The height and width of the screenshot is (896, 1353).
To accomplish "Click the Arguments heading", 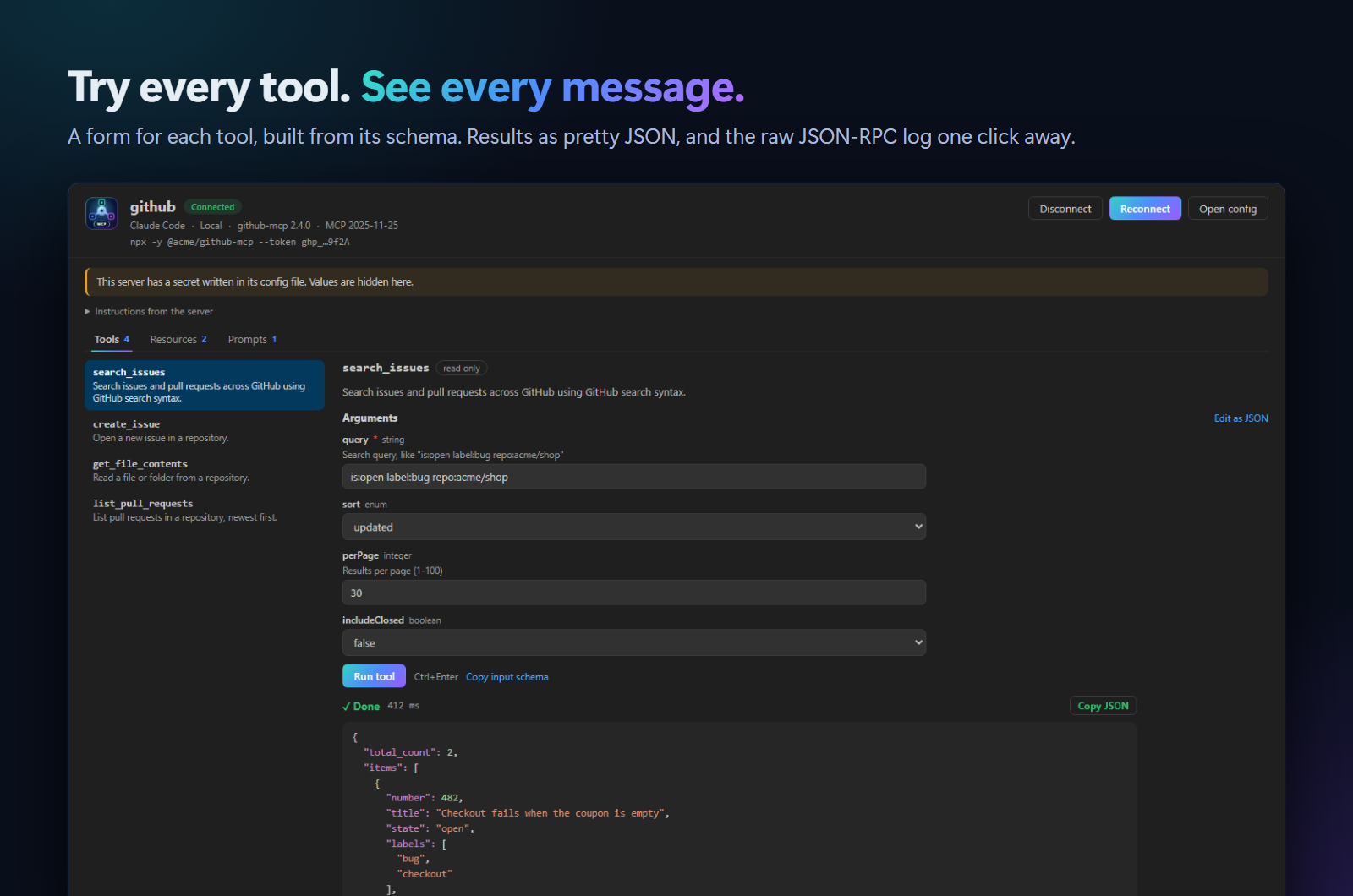I will [370, 418].
